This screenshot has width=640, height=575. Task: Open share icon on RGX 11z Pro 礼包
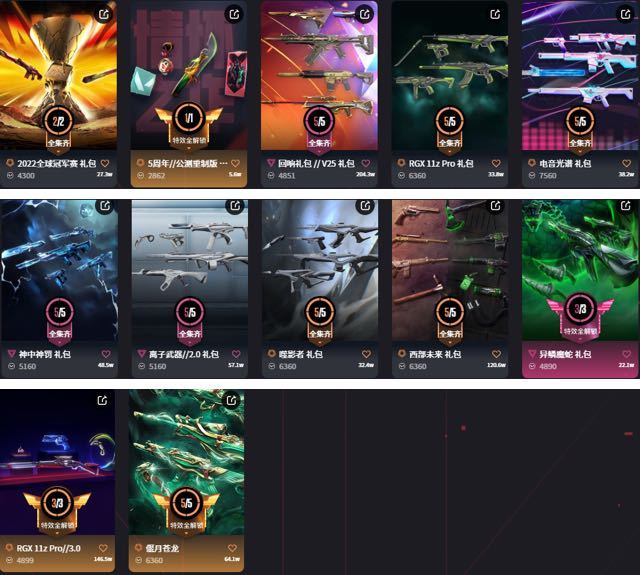pyautogui.click(x=495, y=15)
